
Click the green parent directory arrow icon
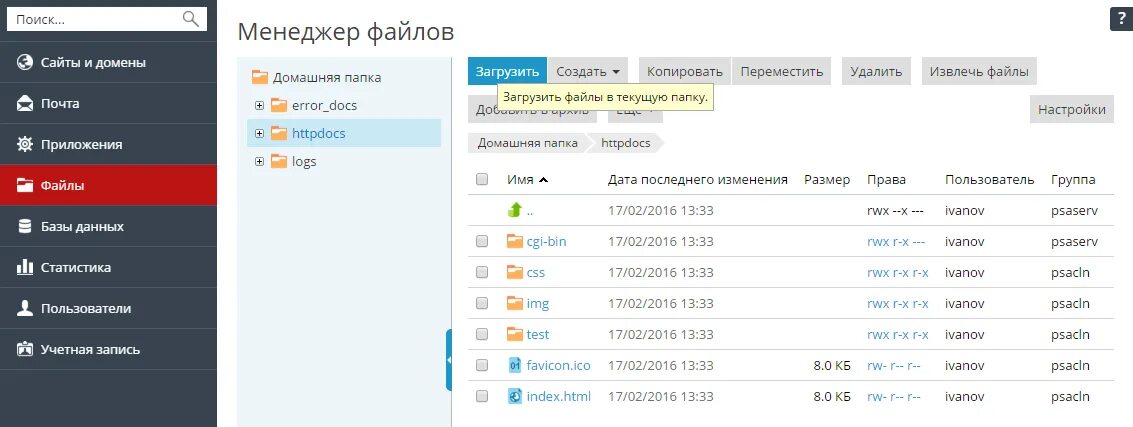514,210
